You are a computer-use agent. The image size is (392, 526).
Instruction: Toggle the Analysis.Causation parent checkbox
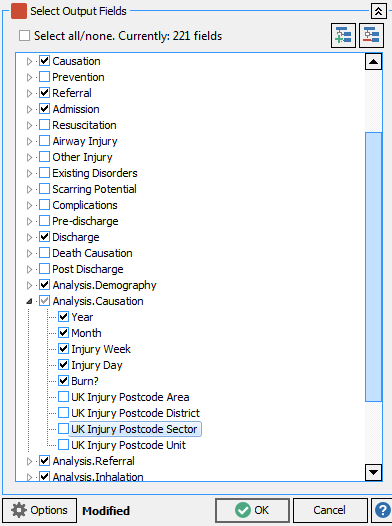pos(45,301)
